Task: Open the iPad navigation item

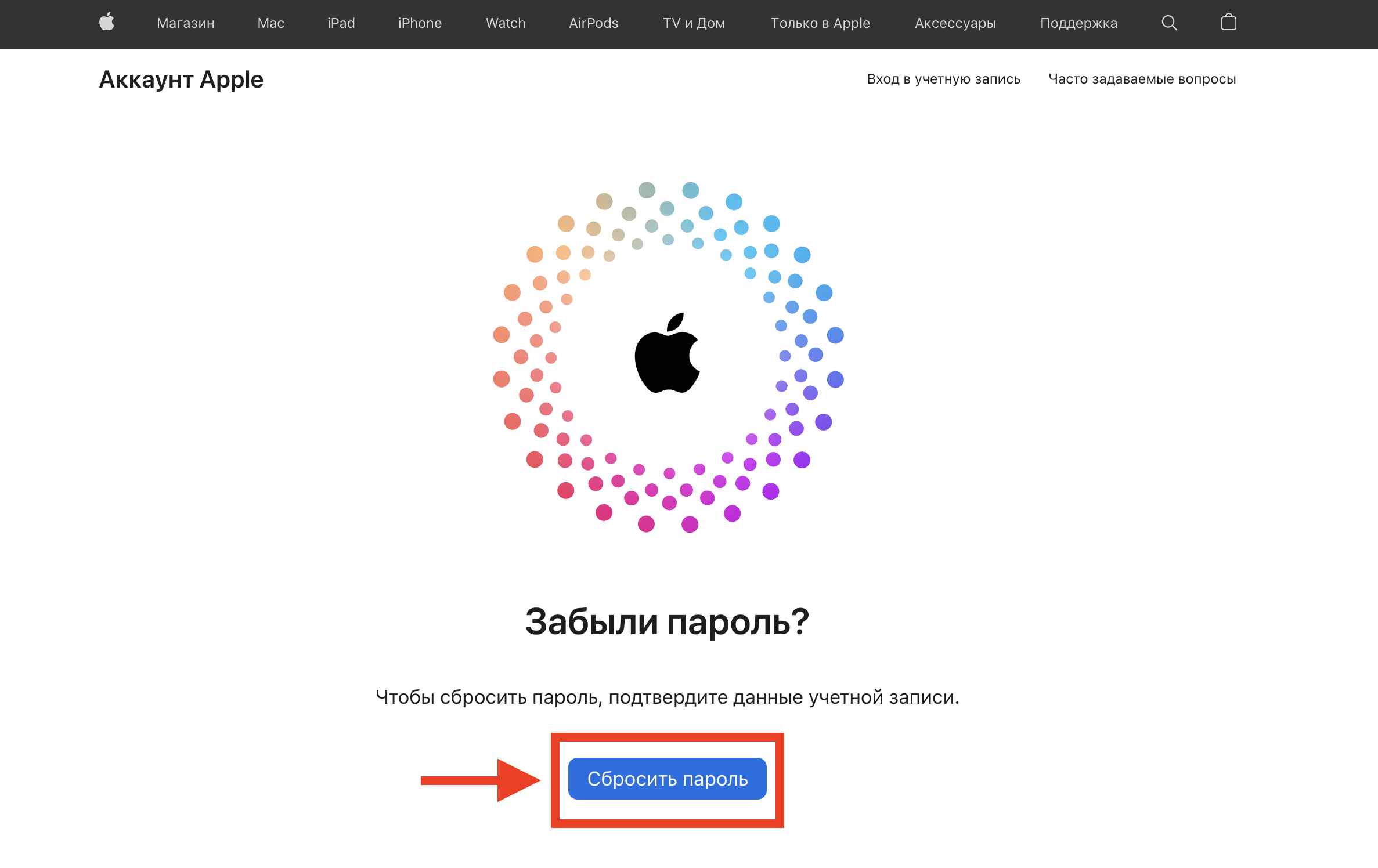Action: click(341, 23)
